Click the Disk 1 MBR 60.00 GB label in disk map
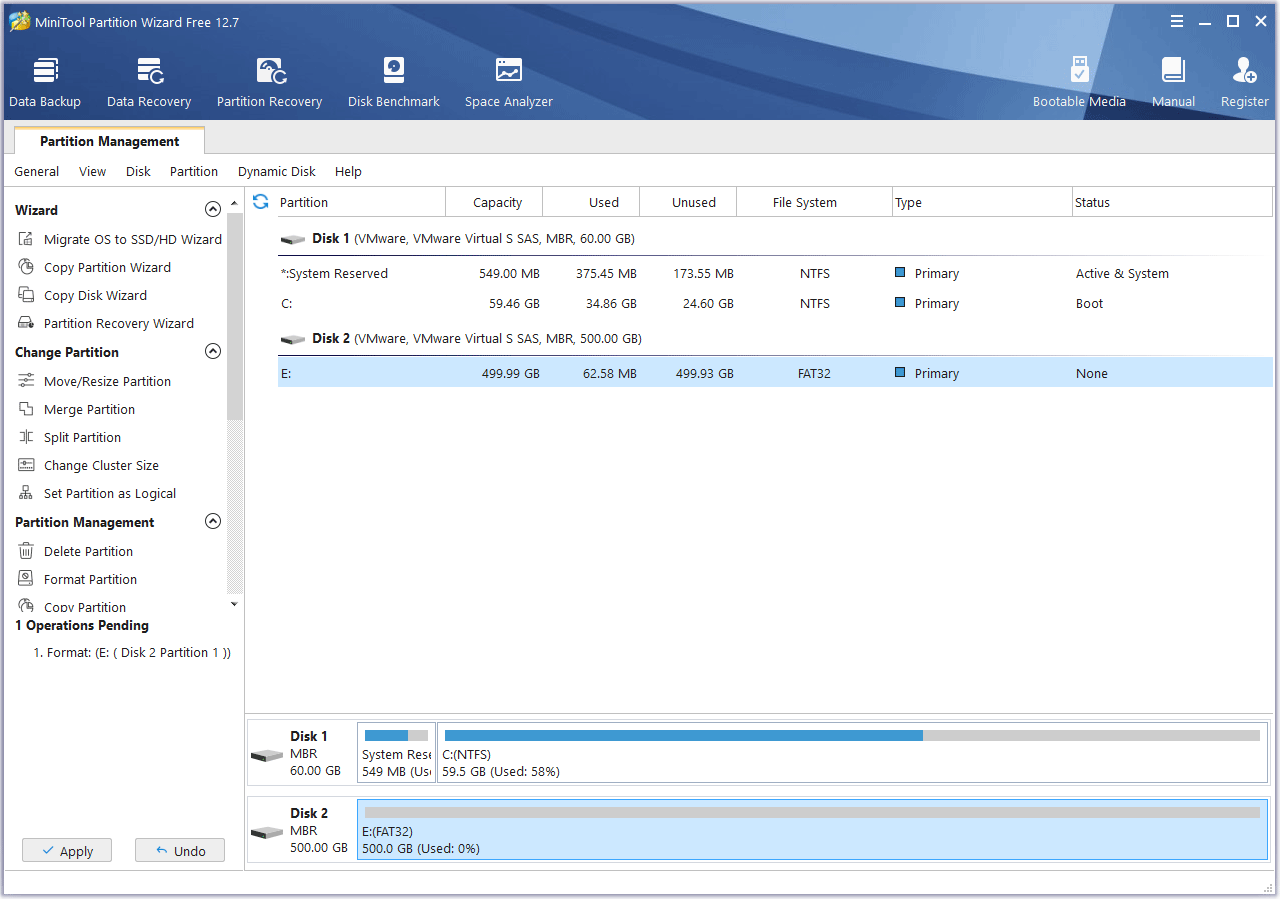This screenshot has height=900, width=1280. click(315, 753)
